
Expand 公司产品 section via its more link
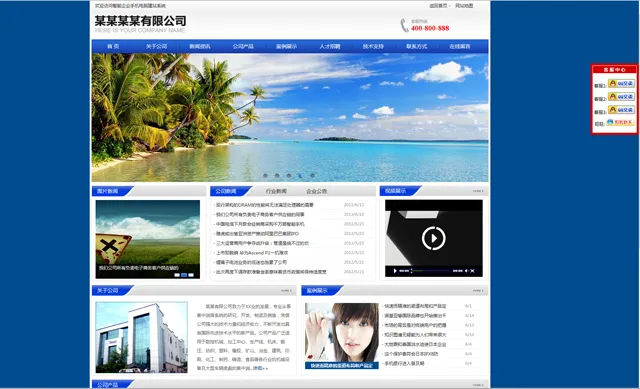tap(478, 385)
